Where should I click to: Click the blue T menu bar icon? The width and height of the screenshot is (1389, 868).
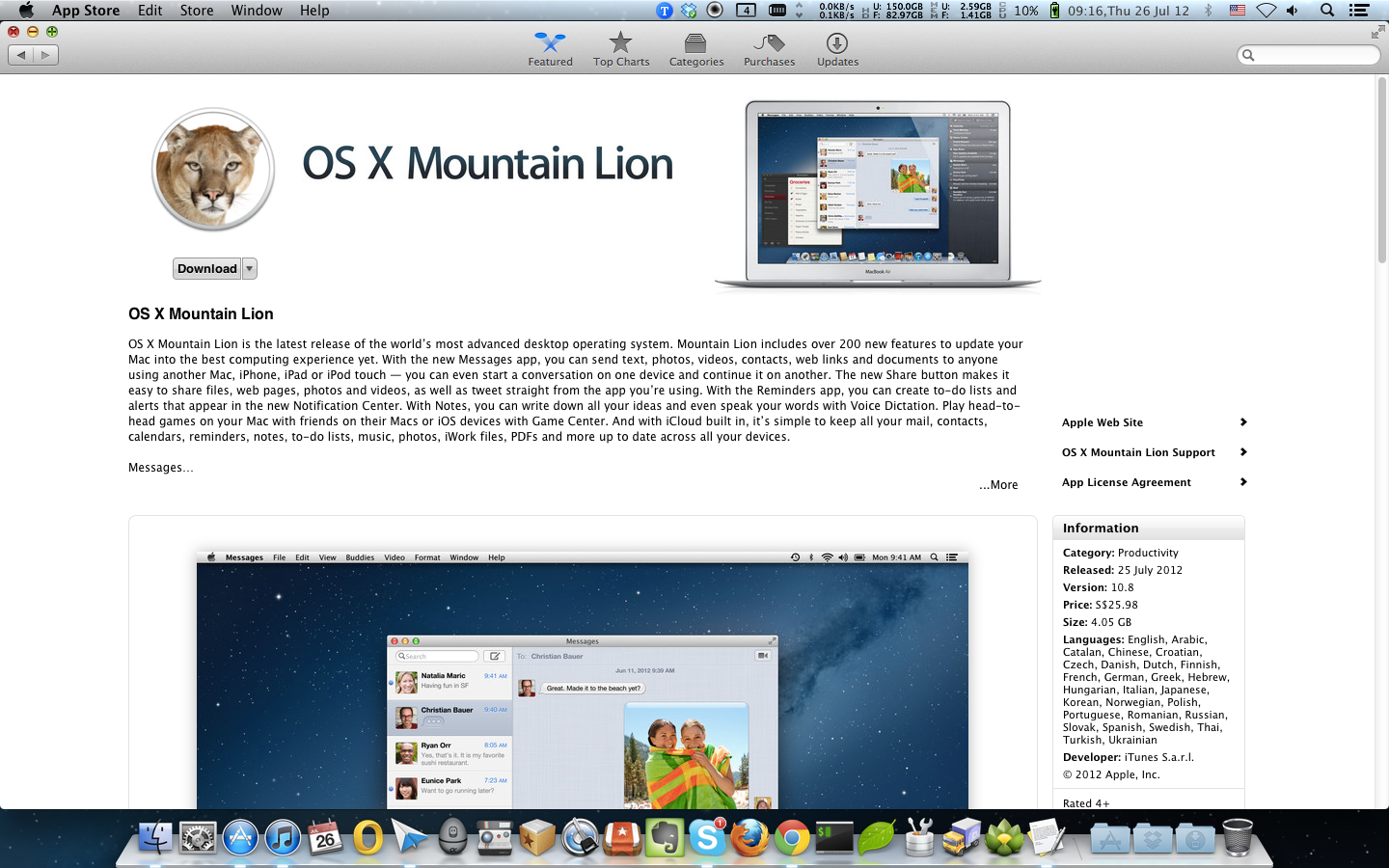pos(665,10)
